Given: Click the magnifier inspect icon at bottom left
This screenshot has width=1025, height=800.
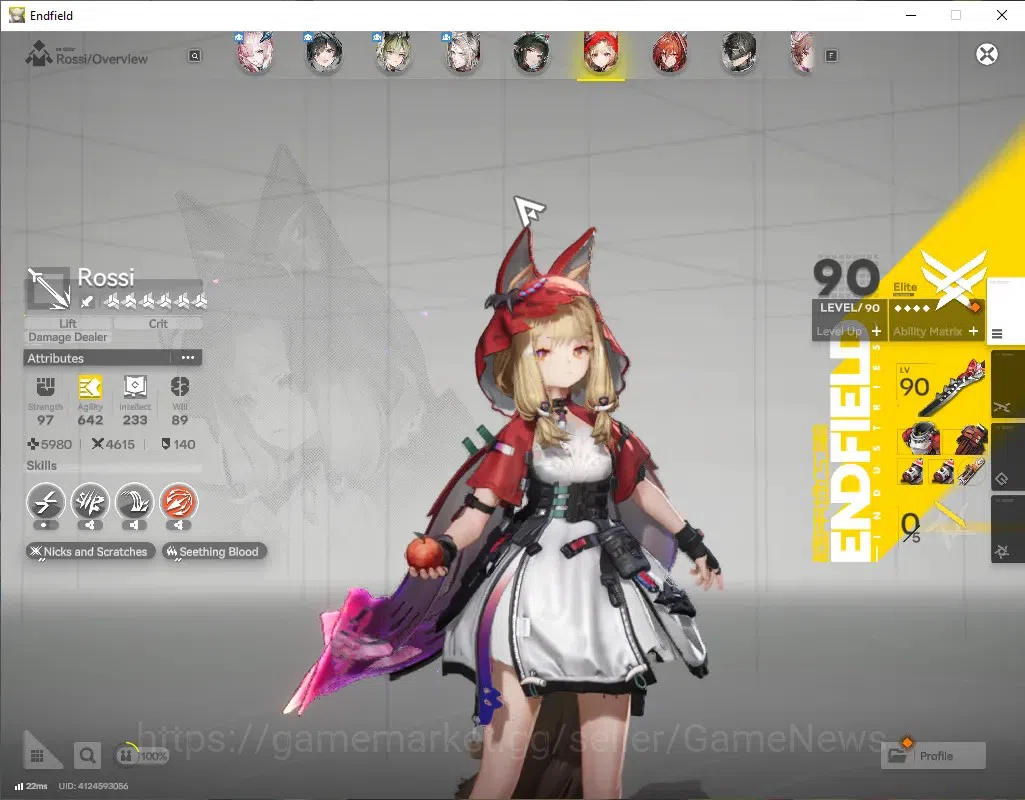Looking at the screenshot, I should click(x=87, y=756).
